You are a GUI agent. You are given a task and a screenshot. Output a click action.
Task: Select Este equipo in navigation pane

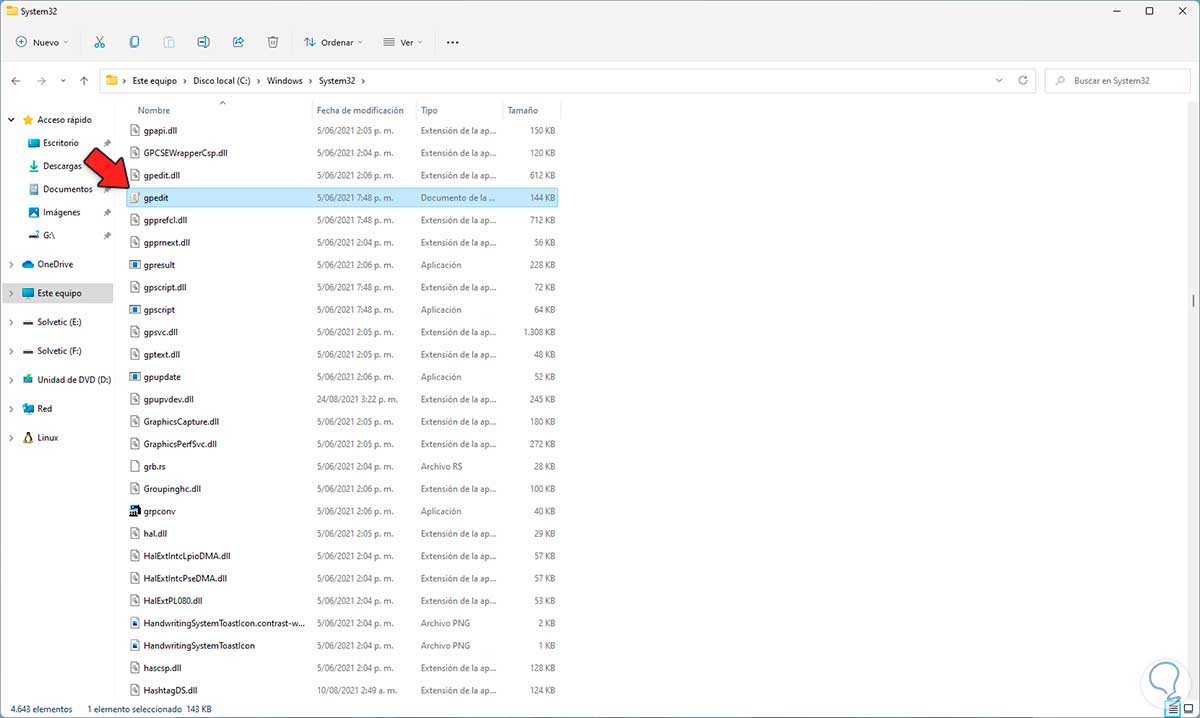[x=58, y=293]
